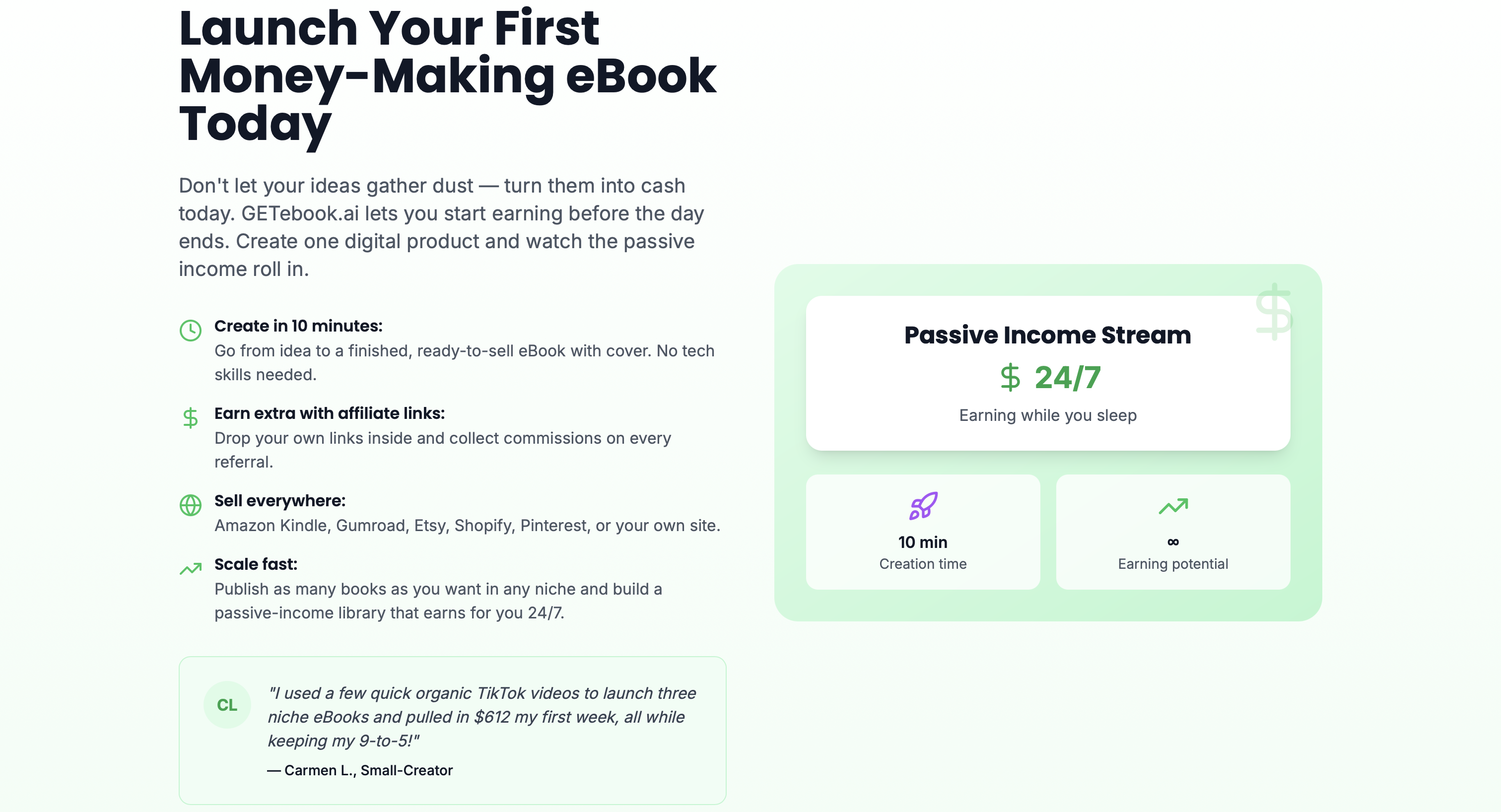This screenshot has height=812, width=1501.
Task: Click the Earn extra with affiliate links heading
Action: click(330, 413)
